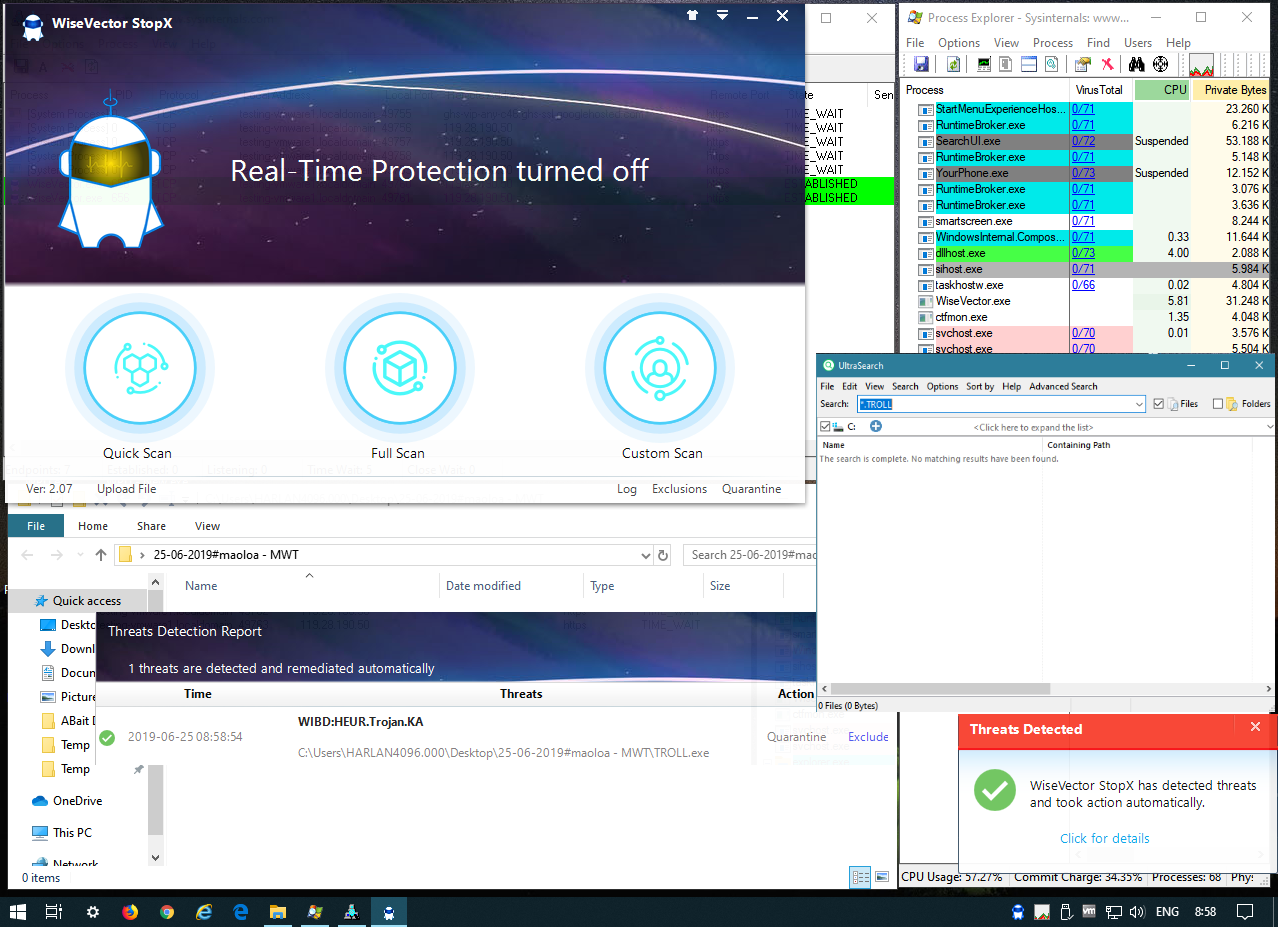Open the Options menu in UltraSearch
The width and height of the screenshot is (1278, 927).
(942, 386)
